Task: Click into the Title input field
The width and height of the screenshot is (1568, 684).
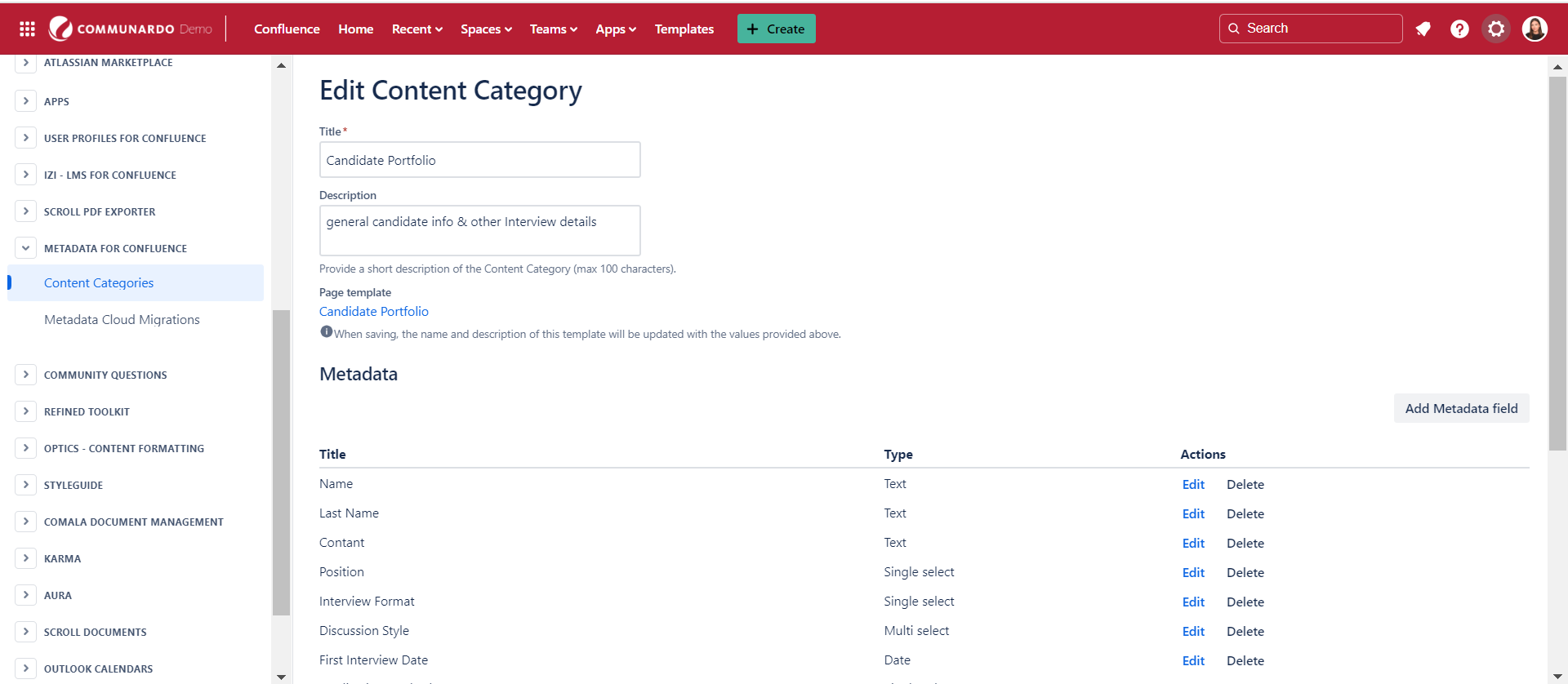Action: pyautogui.click(x=479, y=160)
